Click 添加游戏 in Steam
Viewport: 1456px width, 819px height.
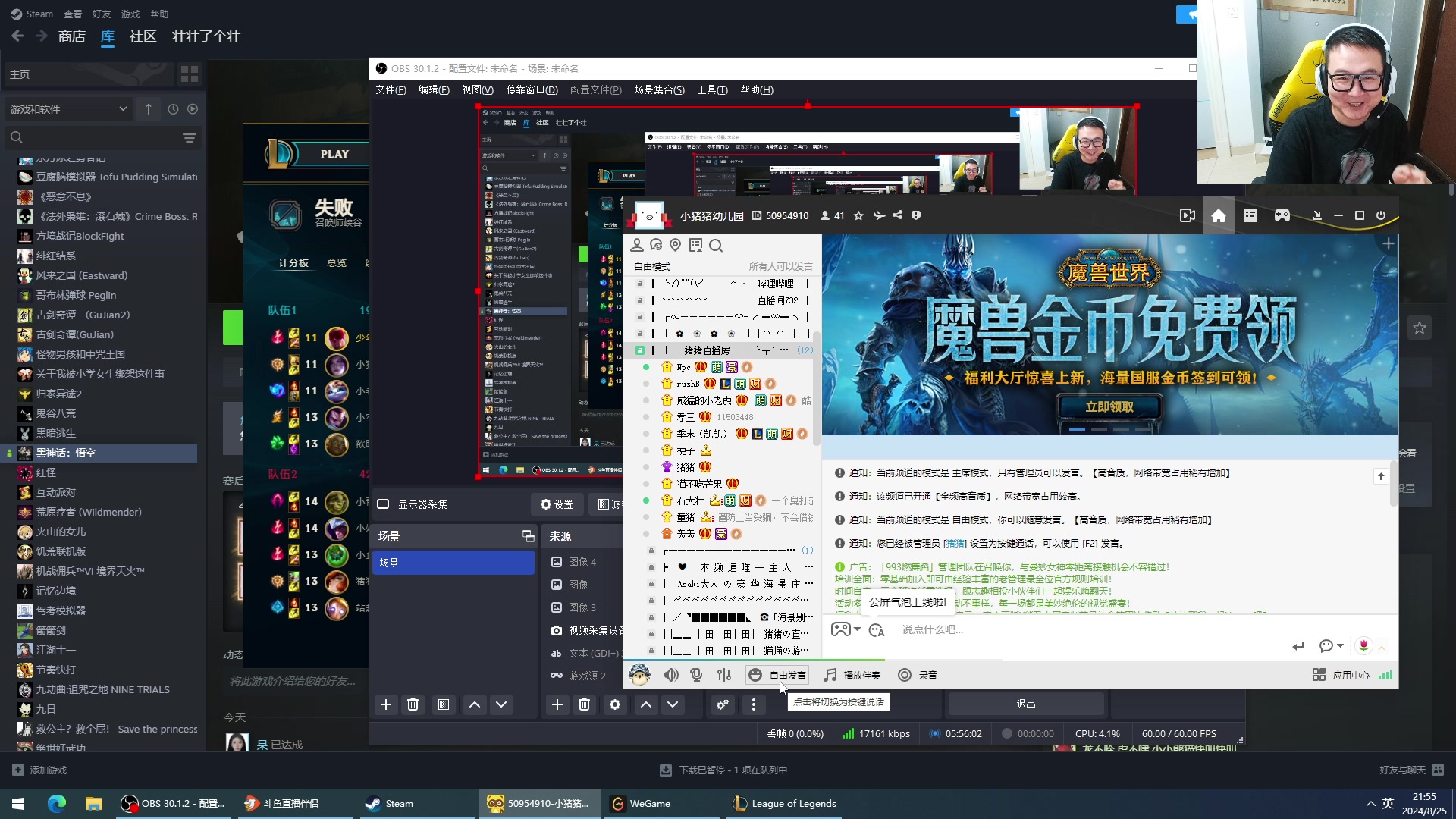(39, 770)
